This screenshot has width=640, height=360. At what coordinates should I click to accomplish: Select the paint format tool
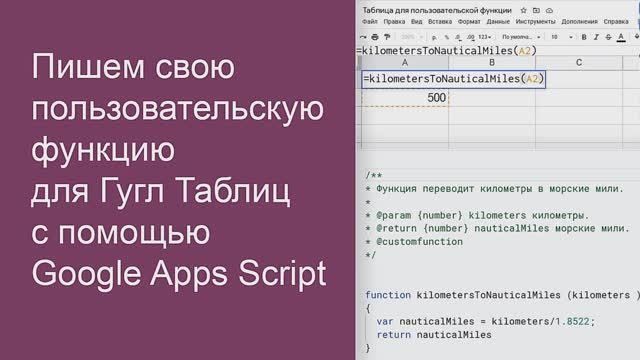click(x=387, y=37)
